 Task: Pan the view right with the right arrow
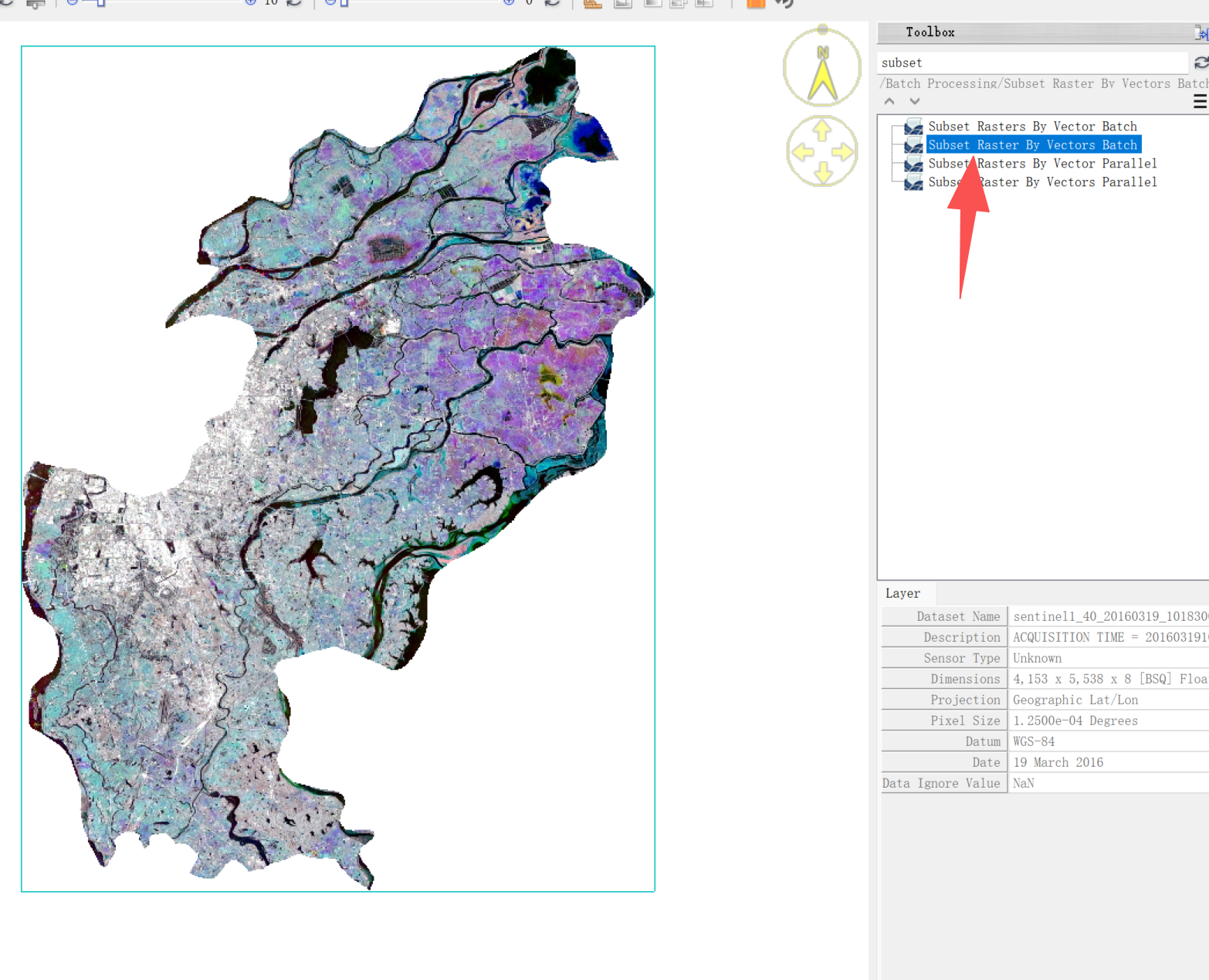pyautogui.click(x=843, y=151)
